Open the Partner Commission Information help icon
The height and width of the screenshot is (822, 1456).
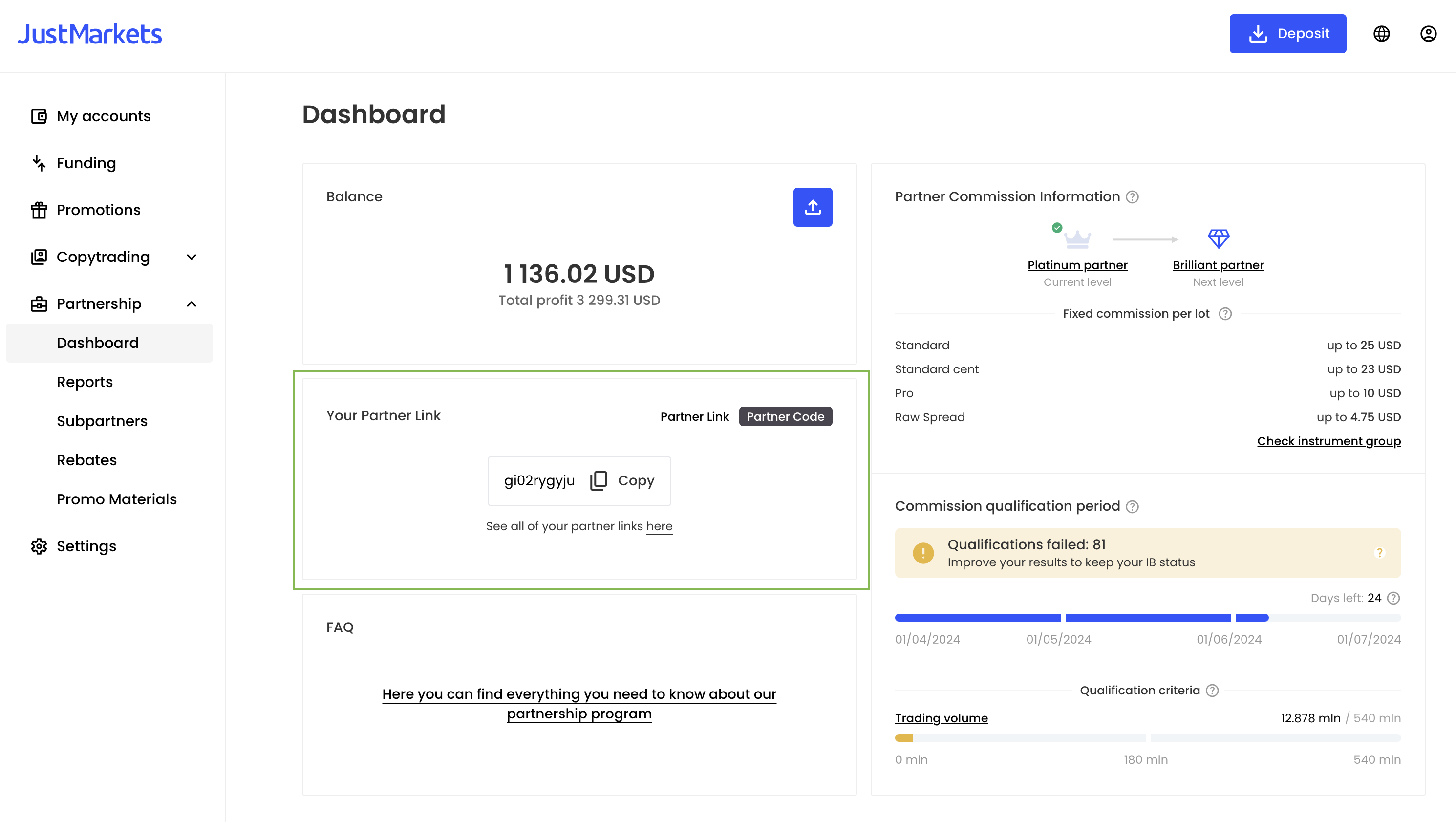(1133, 197)
